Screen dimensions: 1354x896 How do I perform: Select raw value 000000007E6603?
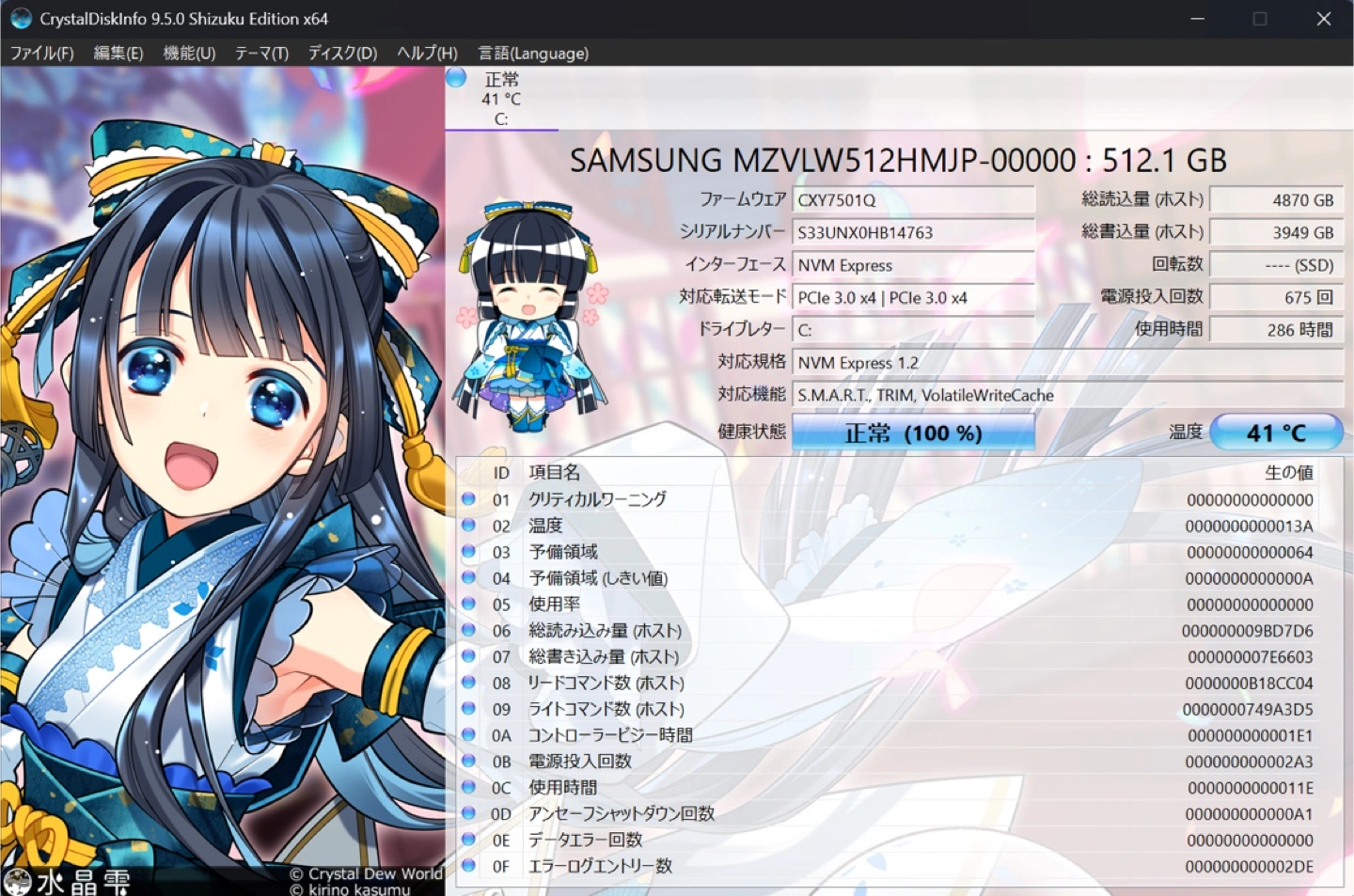point(1250,657)
